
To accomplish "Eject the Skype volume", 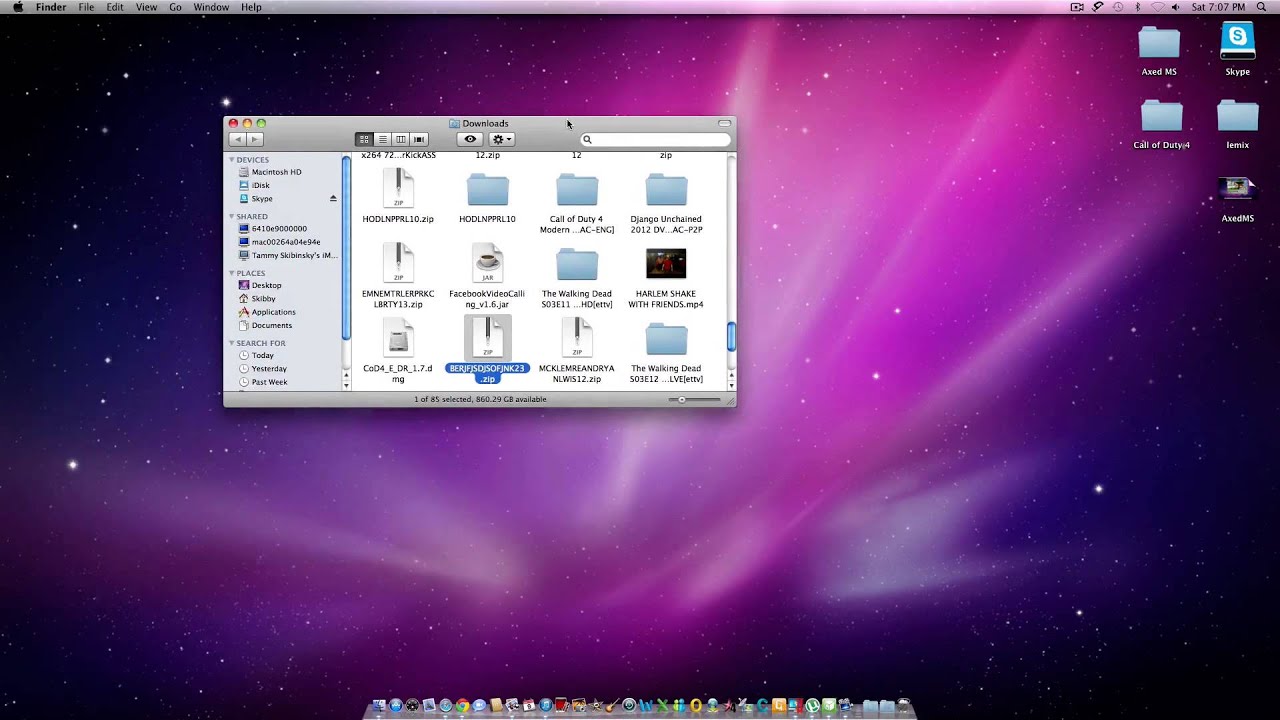I will 333,198.
